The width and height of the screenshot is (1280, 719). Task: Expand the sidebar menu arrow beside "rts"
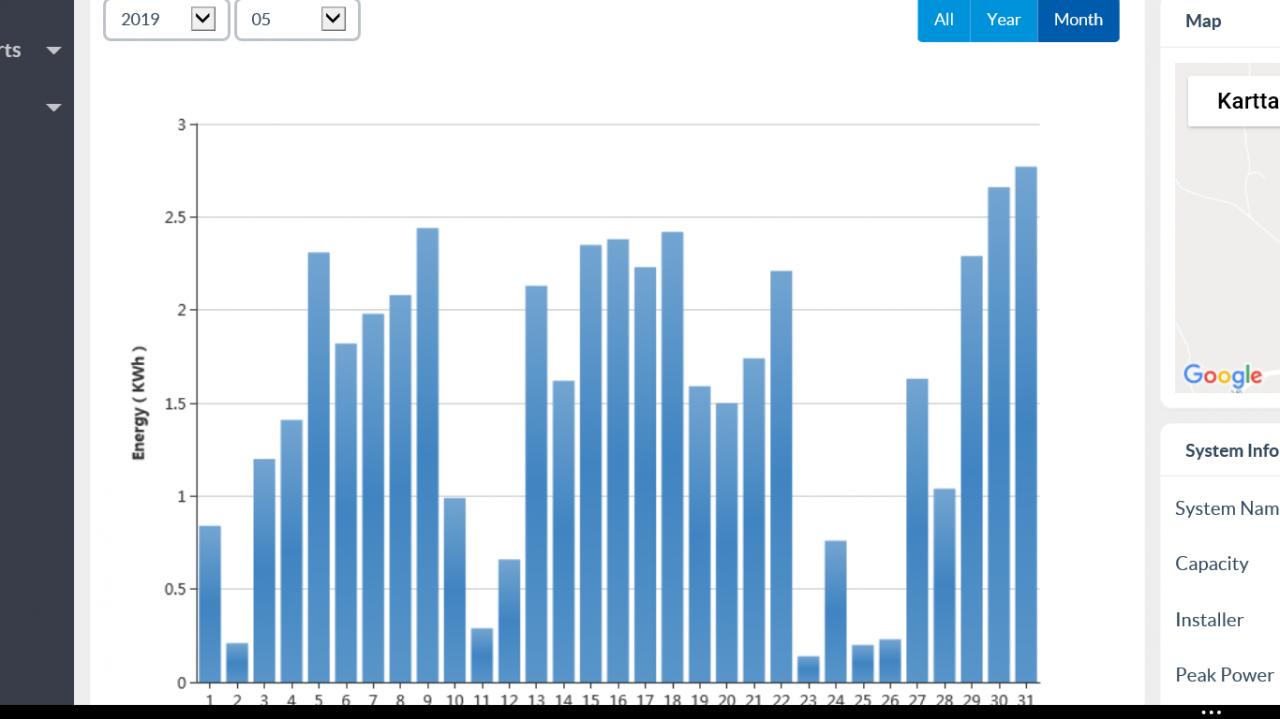click(x=54, y=50)
